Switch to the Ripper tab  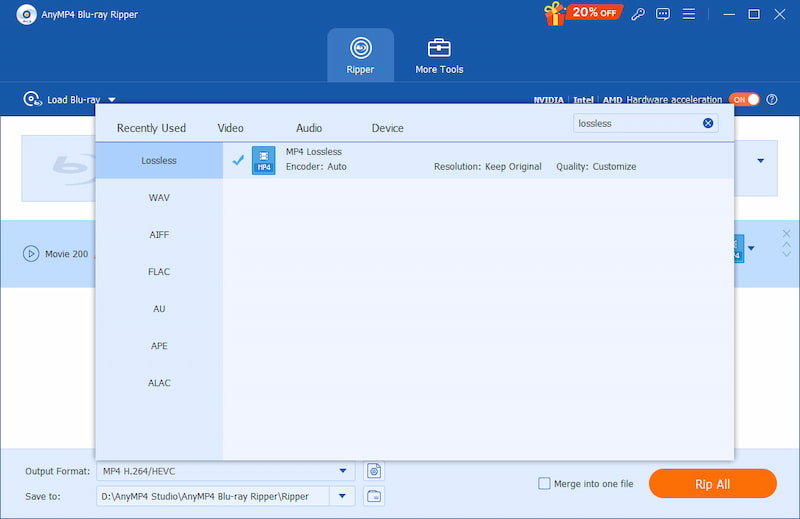click(360, 55)
